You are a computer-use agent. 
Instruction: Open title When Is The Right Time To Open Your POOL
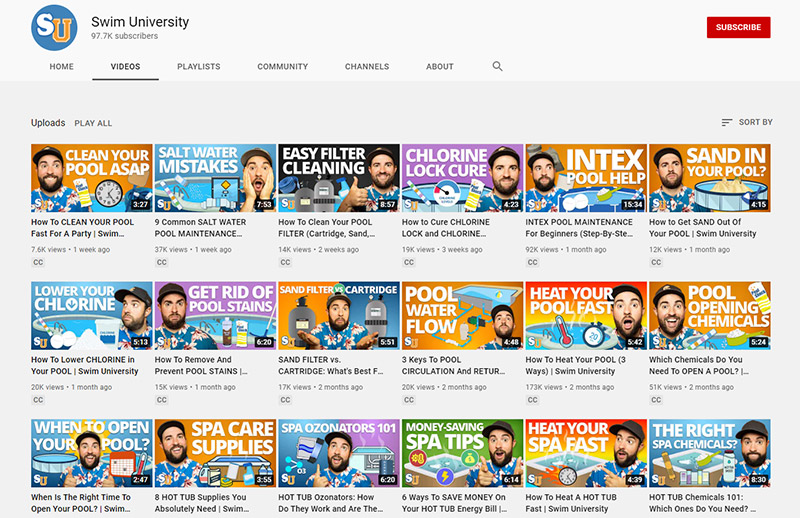(81, 503)
